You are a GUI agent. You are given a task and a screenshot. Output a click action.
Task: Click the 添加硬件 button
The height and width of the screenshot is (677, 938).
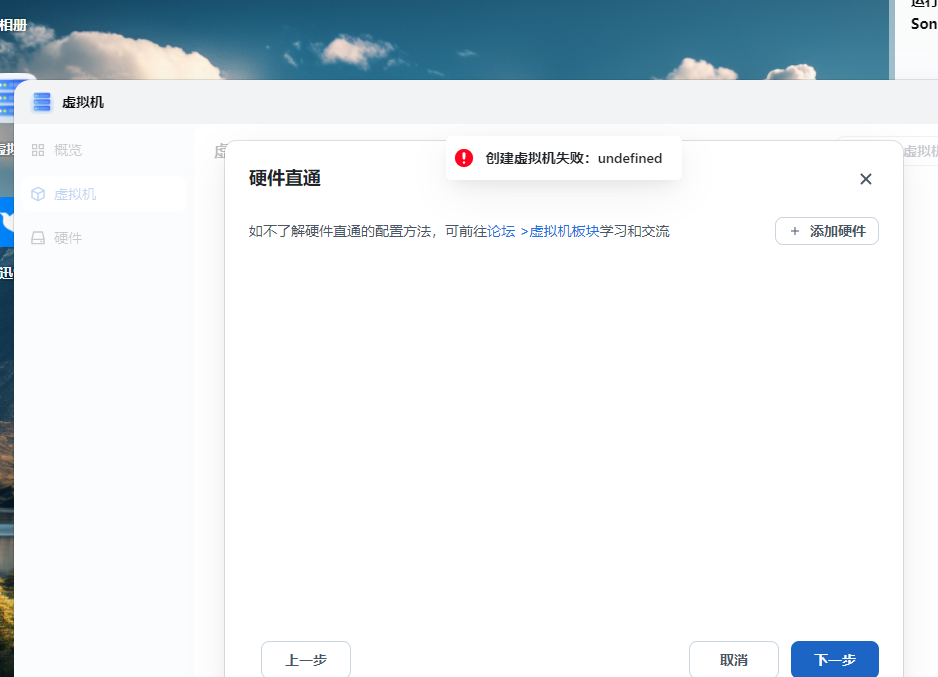coord(827,231)
